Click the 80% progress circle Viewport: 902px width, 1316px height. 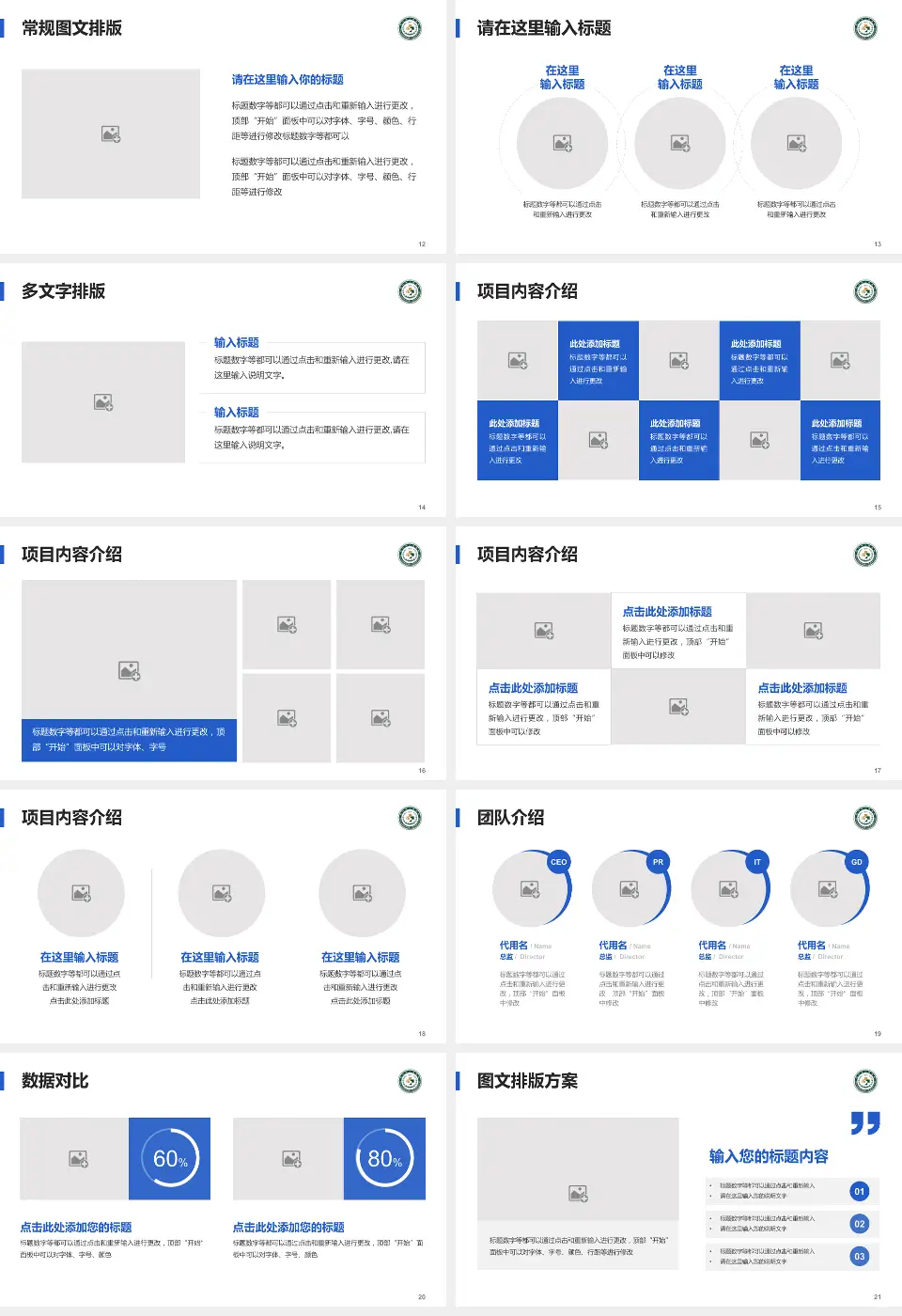pos(384,1159)
